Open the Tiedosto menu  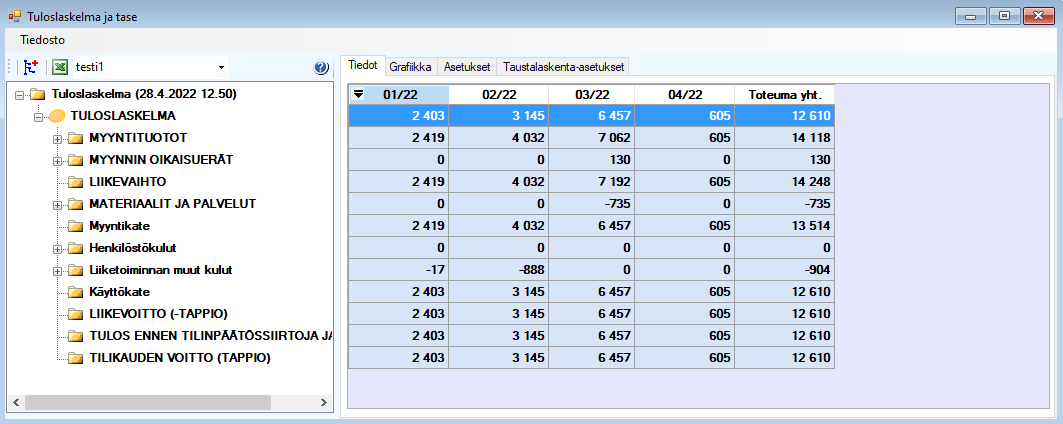[43, 40]
